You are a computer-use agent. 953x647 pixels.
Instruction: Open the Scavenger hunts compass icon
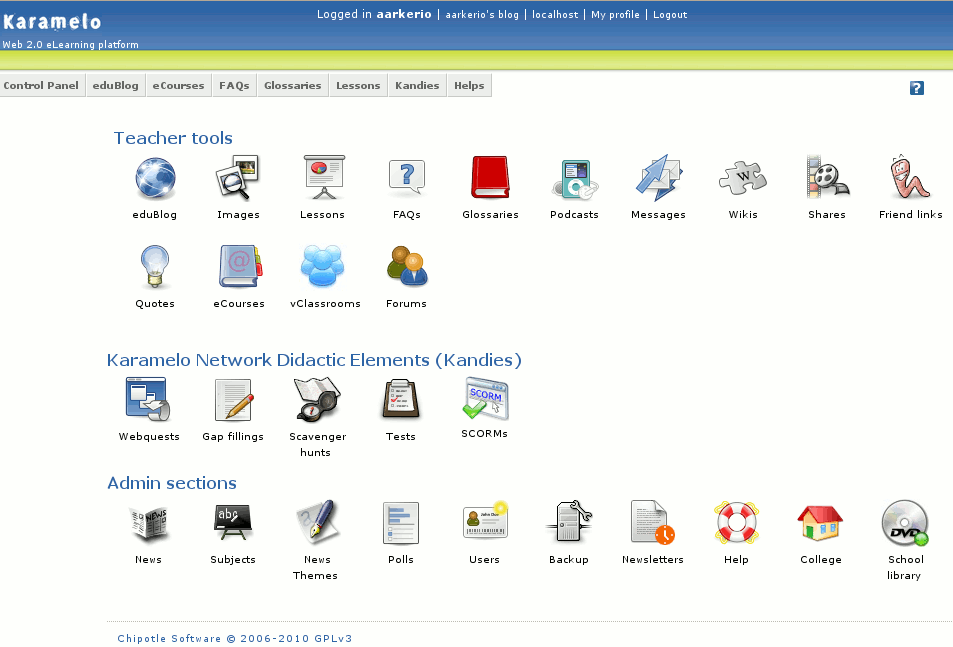click(317, 399)
